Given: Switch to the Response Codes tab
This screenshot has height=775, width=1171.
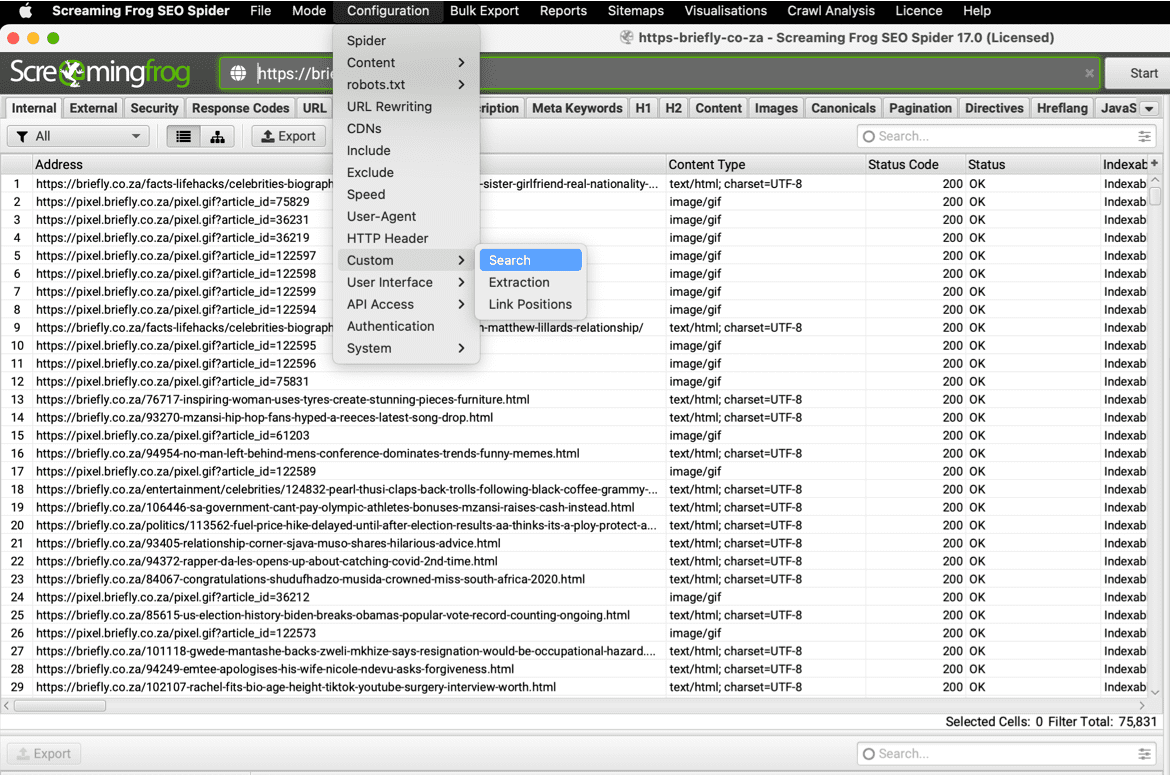Looking at the screenshot, I should coord(240,108).
